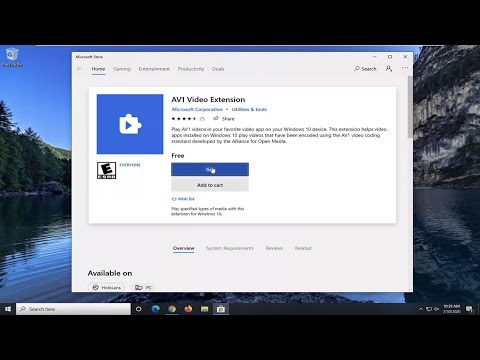Click the HoloLens device chip
The height and width of the screenshot is (360, 480).
(106, 287)
